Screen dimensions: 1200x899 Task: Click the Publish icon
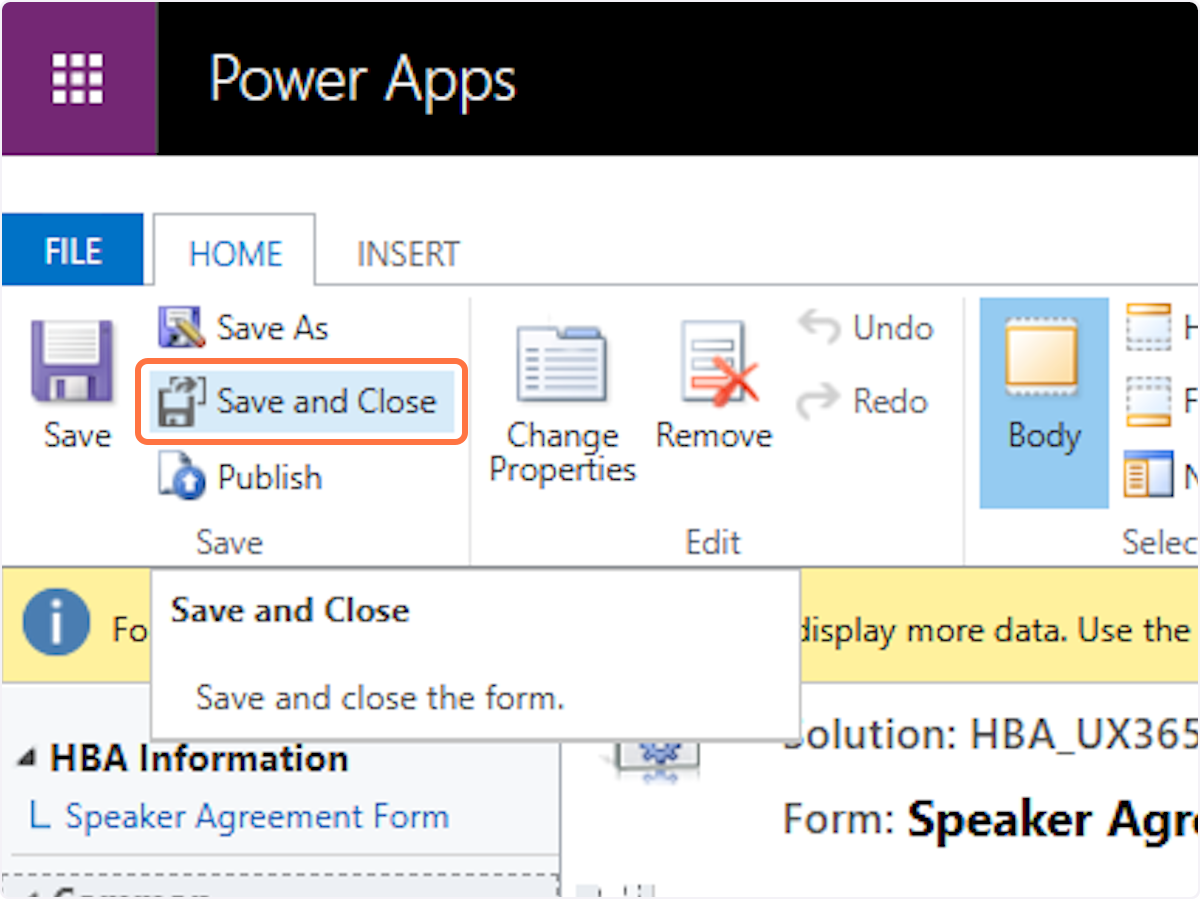tap(182, 476)
